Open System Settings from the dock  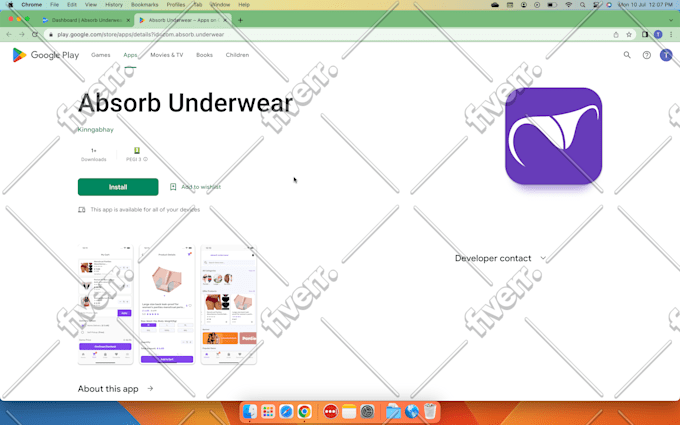pos(367,411)
